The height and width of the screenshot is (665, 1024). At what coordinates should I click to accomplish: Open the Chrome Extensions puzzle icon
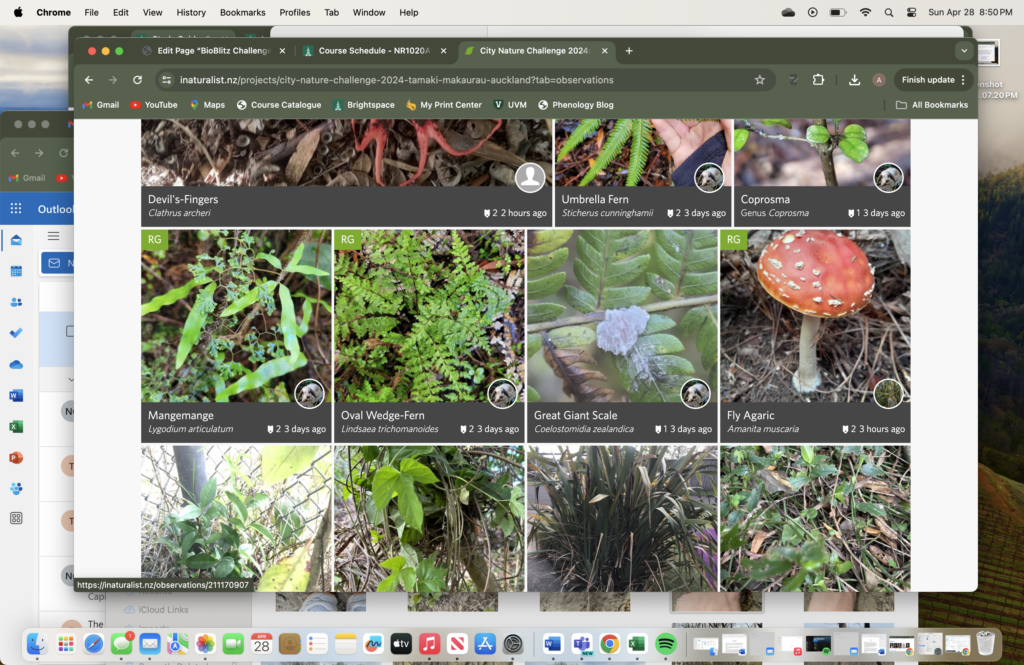[818, 80]
